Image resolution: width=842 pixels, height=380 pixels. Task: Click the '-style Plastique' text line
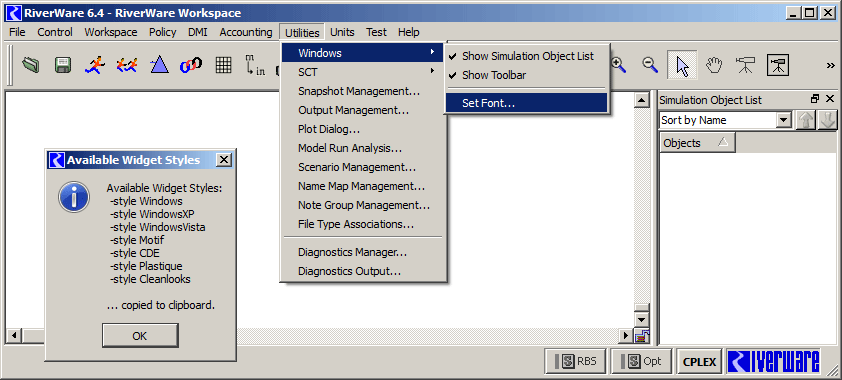point(146,266)
